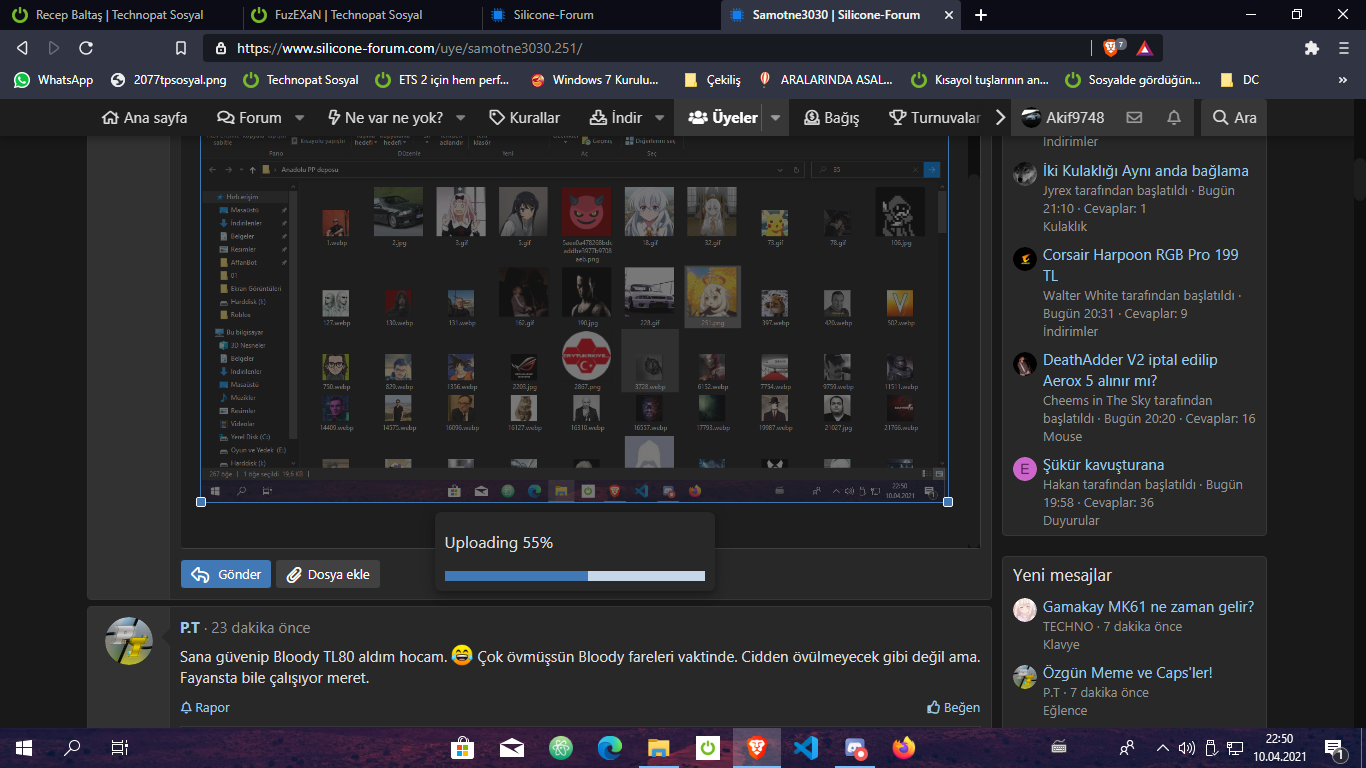Switch to the Silicone-Forum tab

[x=600, y=15]
